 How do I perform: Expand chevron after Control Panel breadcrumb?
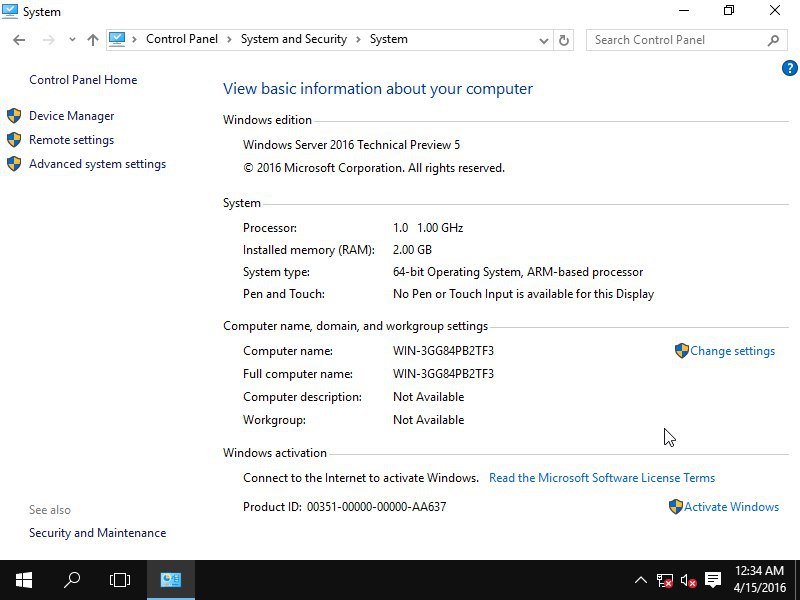pos(230,40)
